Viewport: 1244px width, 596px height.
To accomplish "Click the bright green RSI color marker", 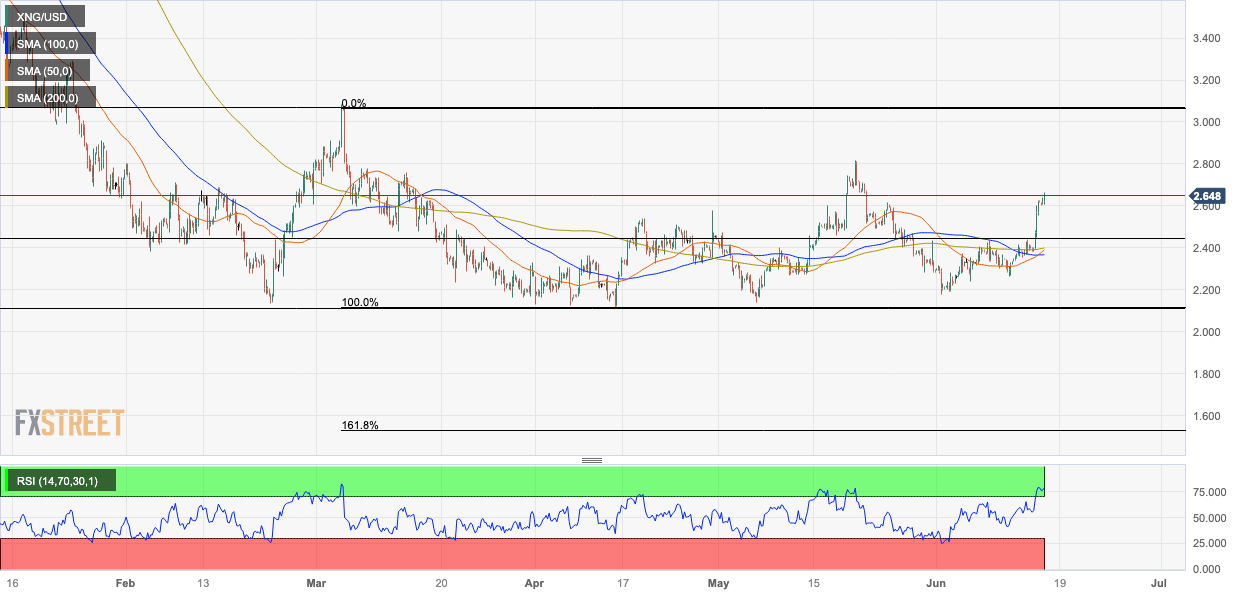I will pos(7,481).
